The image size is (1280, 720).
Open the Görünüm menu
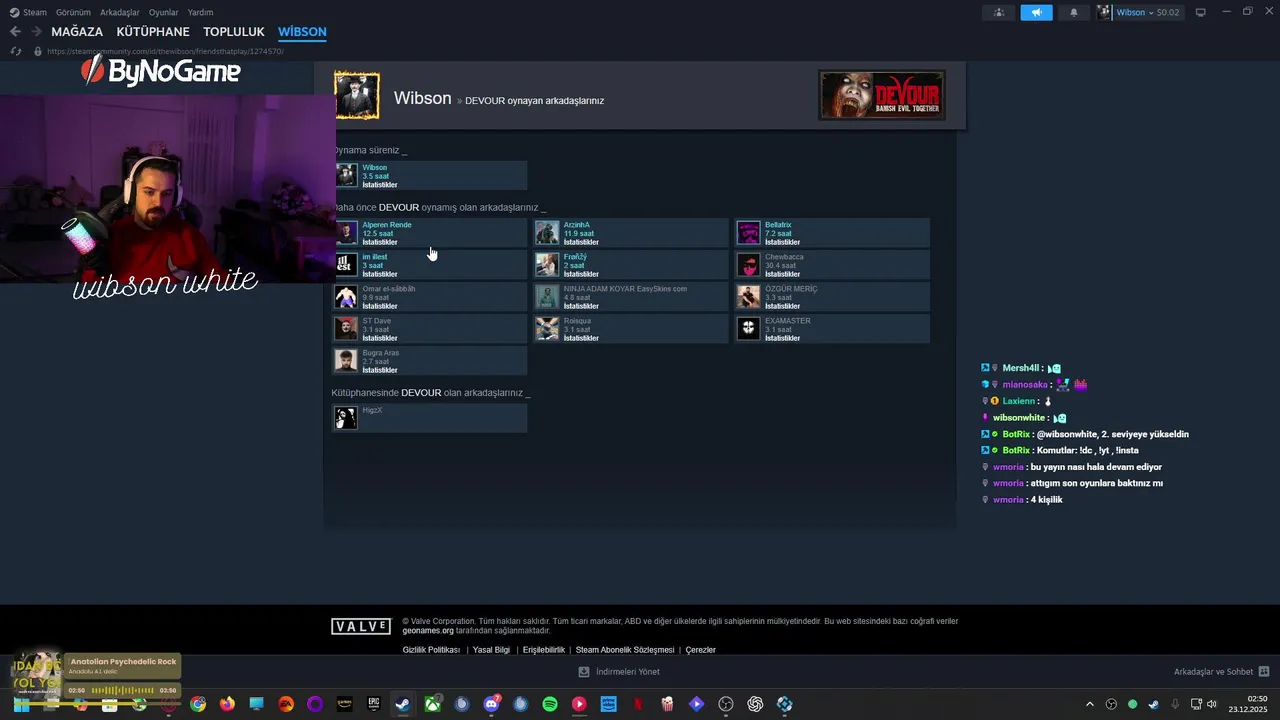pos(73,12)
